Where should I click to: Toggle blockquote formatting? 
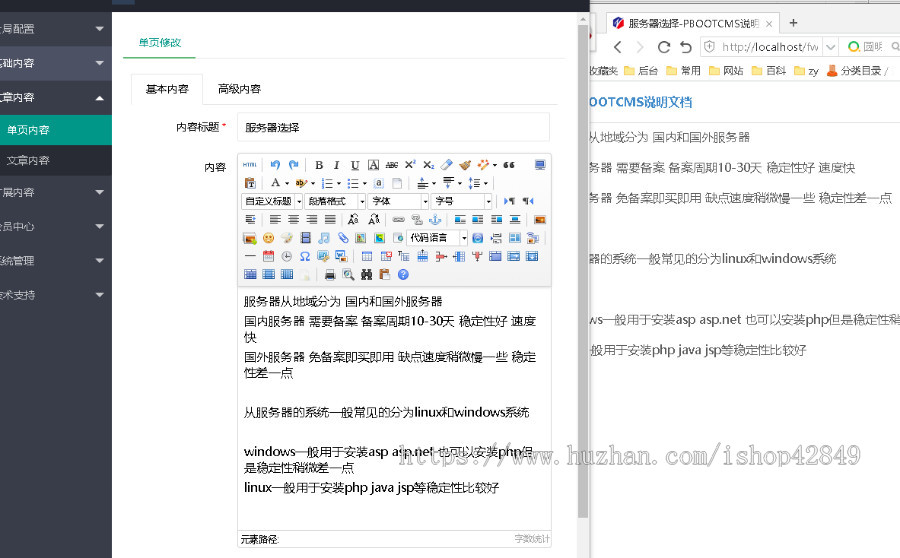tap(509, 165)
